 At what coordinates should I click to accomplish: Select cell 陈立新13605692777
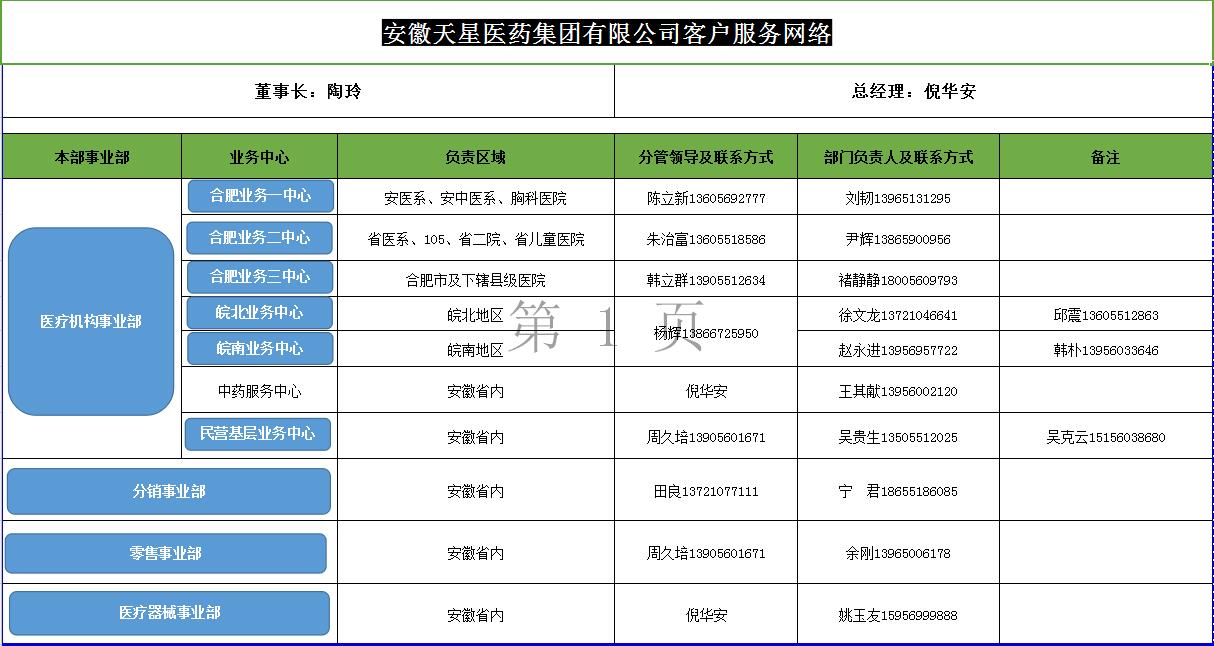(706, 198)
